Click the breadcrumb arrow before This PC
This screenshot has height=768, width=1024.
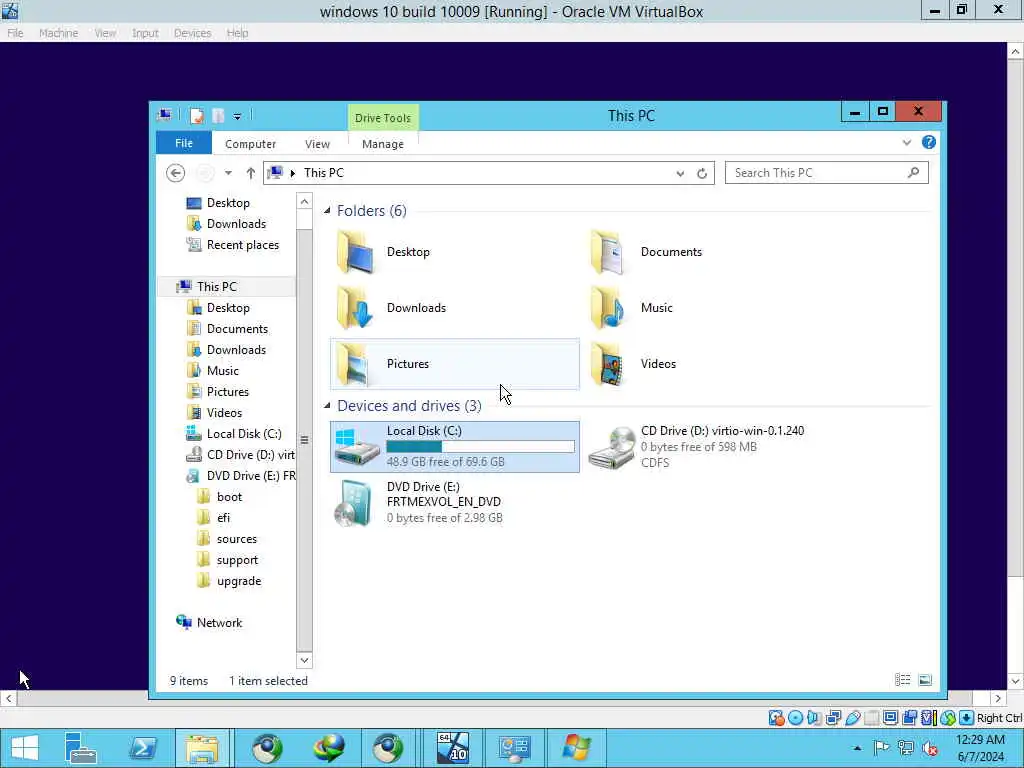pos(293,173)
